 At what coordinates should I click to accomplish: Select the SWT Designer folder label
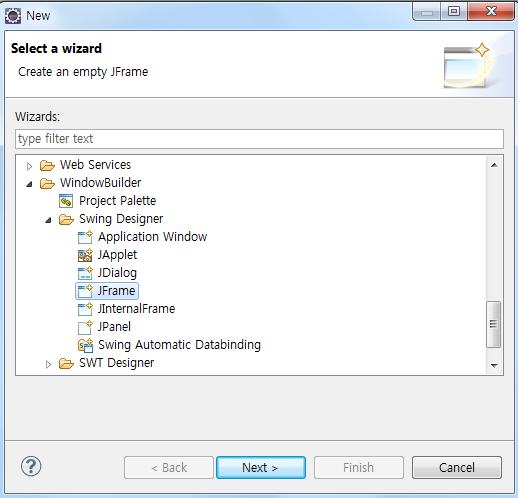pyautogui.click(x=117, y=363)
